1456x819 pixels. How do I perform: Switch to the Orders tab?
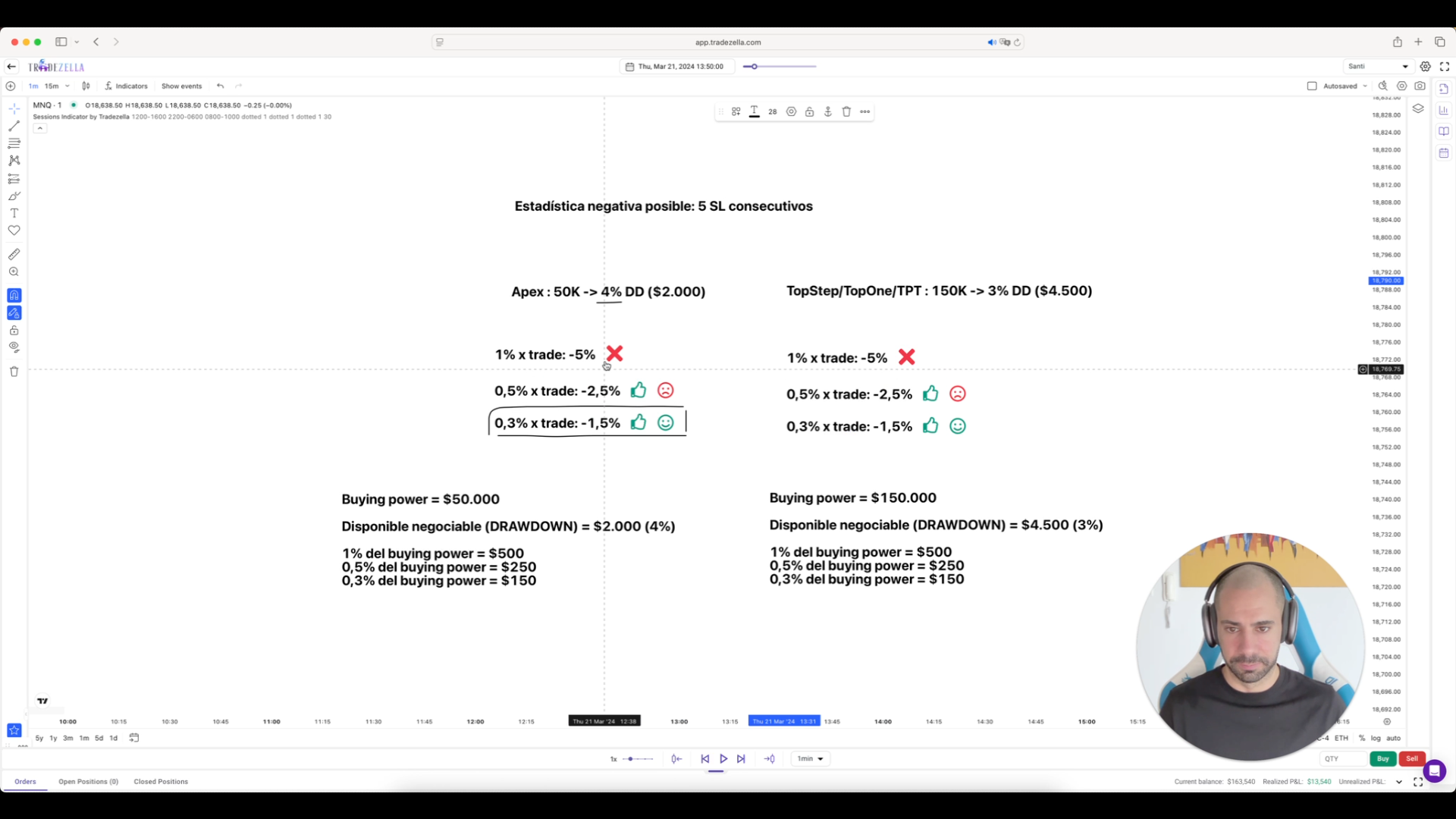(x=25, y=782)
